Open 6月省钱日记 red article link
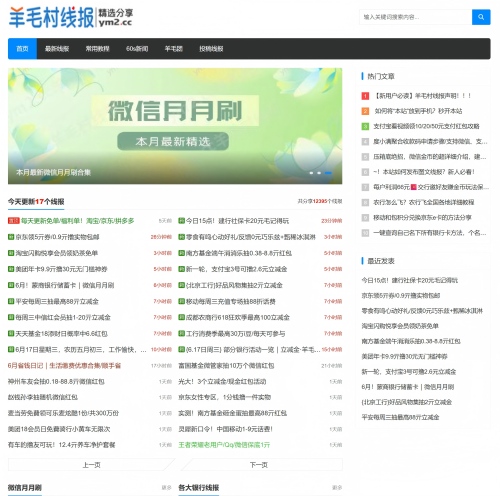The width and height of the screenshot is (500, 496). point(64,366)
